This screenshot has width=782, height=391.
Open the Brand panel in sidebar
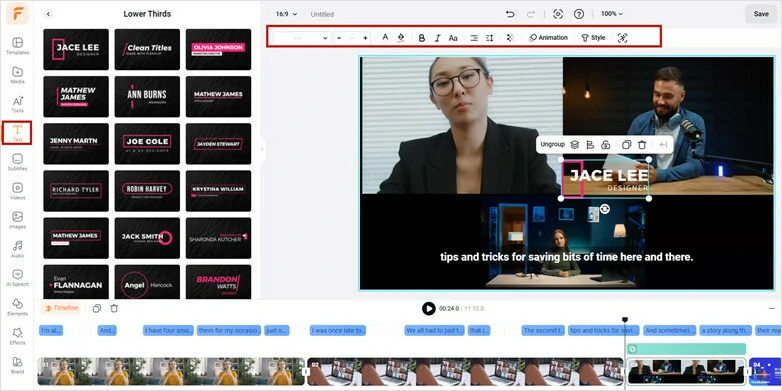(x=17, y=365)
